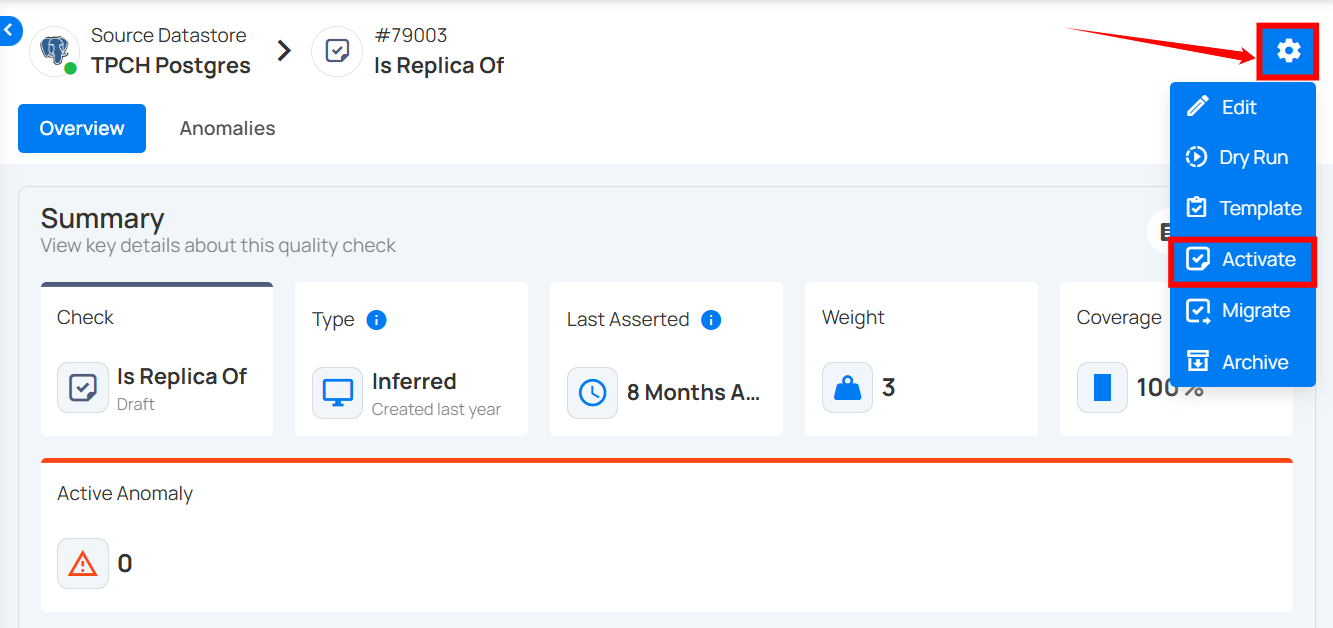Click the Is Replica Of check card

pyautogui.click(x=157, y=359)
